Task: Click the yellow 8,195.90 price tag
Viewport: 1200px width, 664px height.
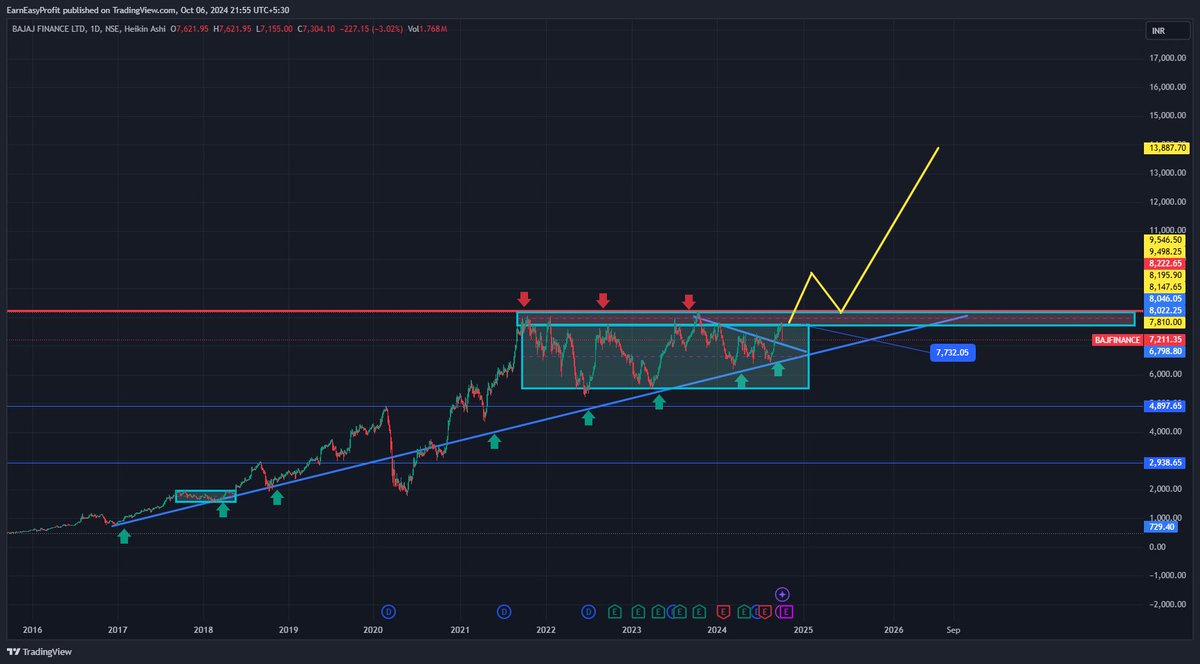Action: 1165,275
